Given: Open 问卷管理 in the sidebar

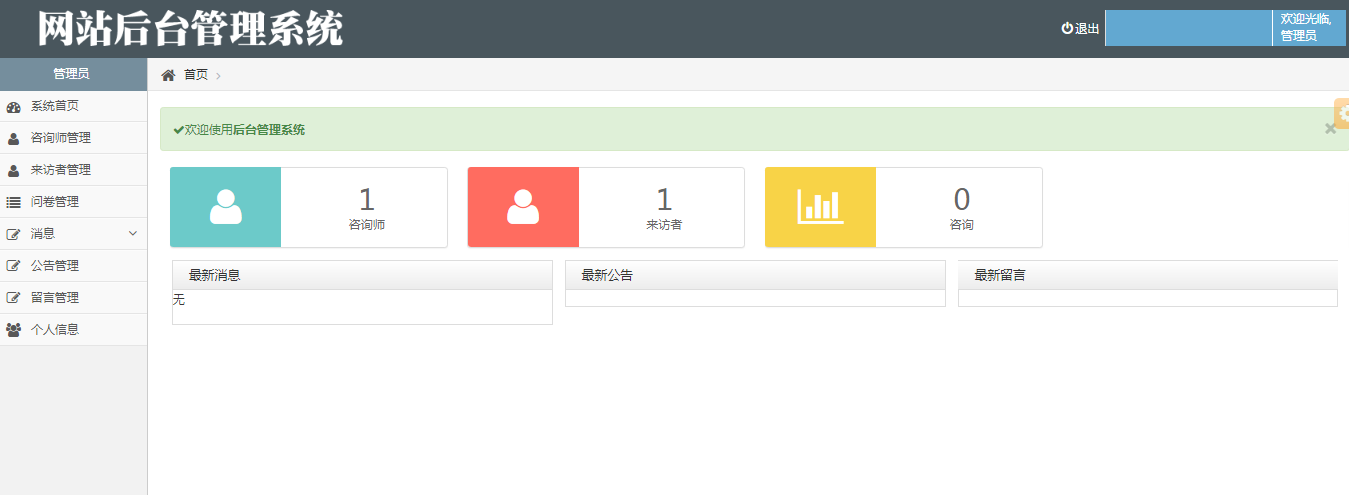Looking at the screenshot, I should click(74, 202).
